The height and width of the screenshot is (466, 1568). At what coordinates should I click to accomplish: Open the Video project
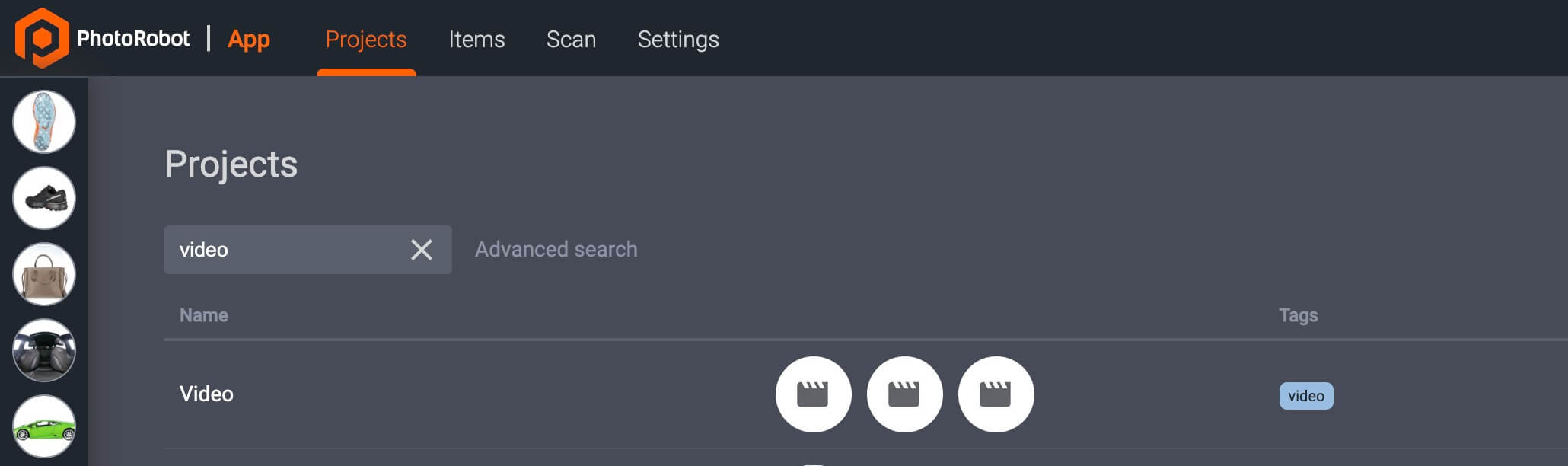coord(206,394)
